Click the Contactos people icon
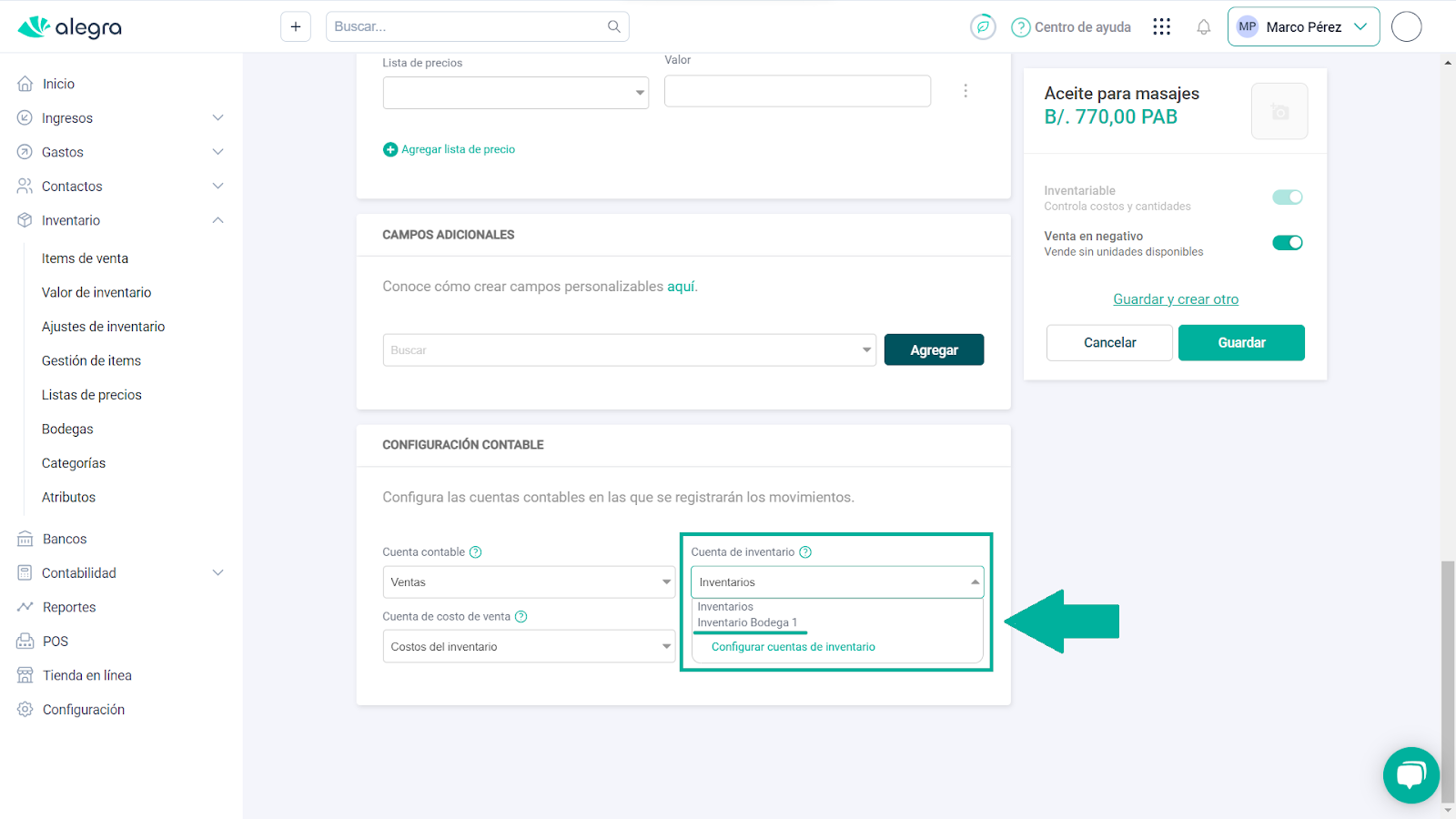The width and height of the screenshot is (1456, 819). 25,186
